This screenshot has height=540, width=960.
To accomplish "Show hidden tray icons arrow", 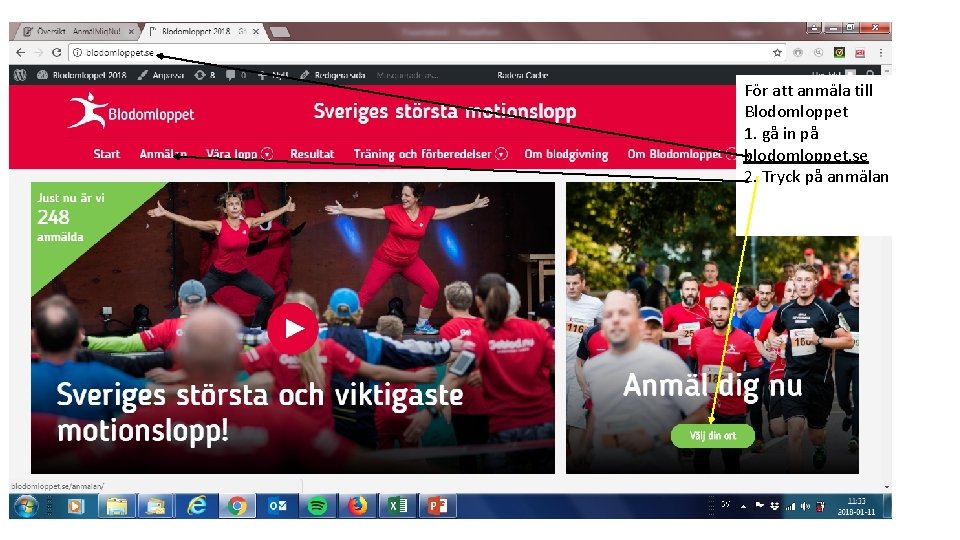I will pos(743,507).
